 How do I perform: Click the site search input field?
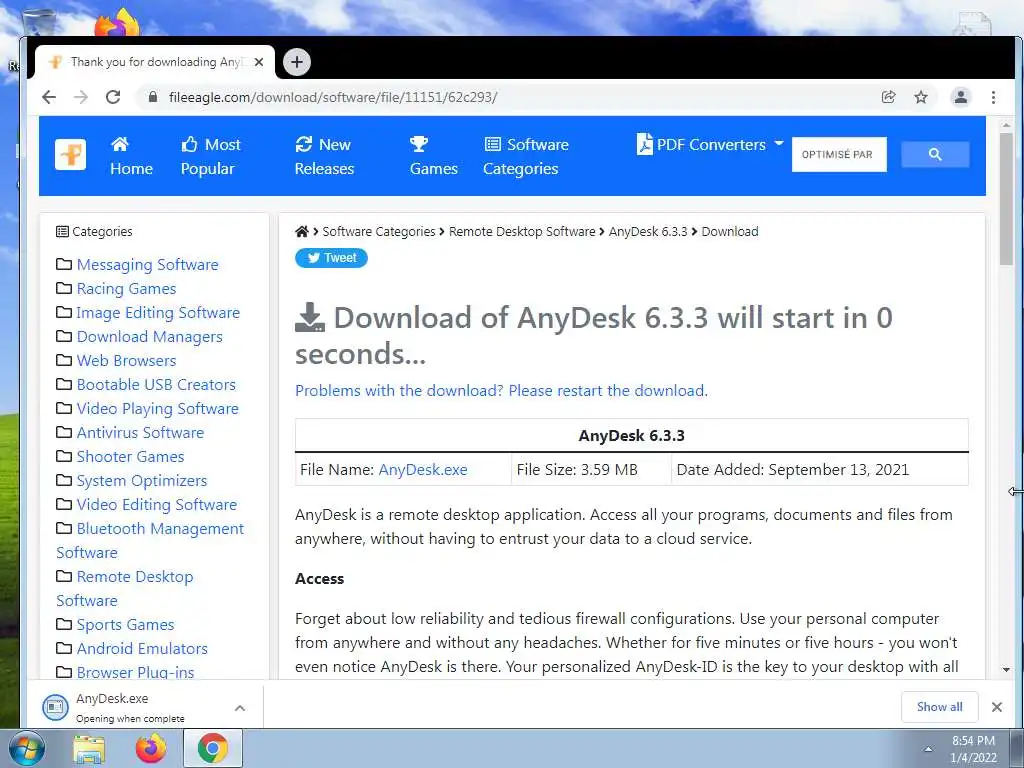(x=839, y=155)
